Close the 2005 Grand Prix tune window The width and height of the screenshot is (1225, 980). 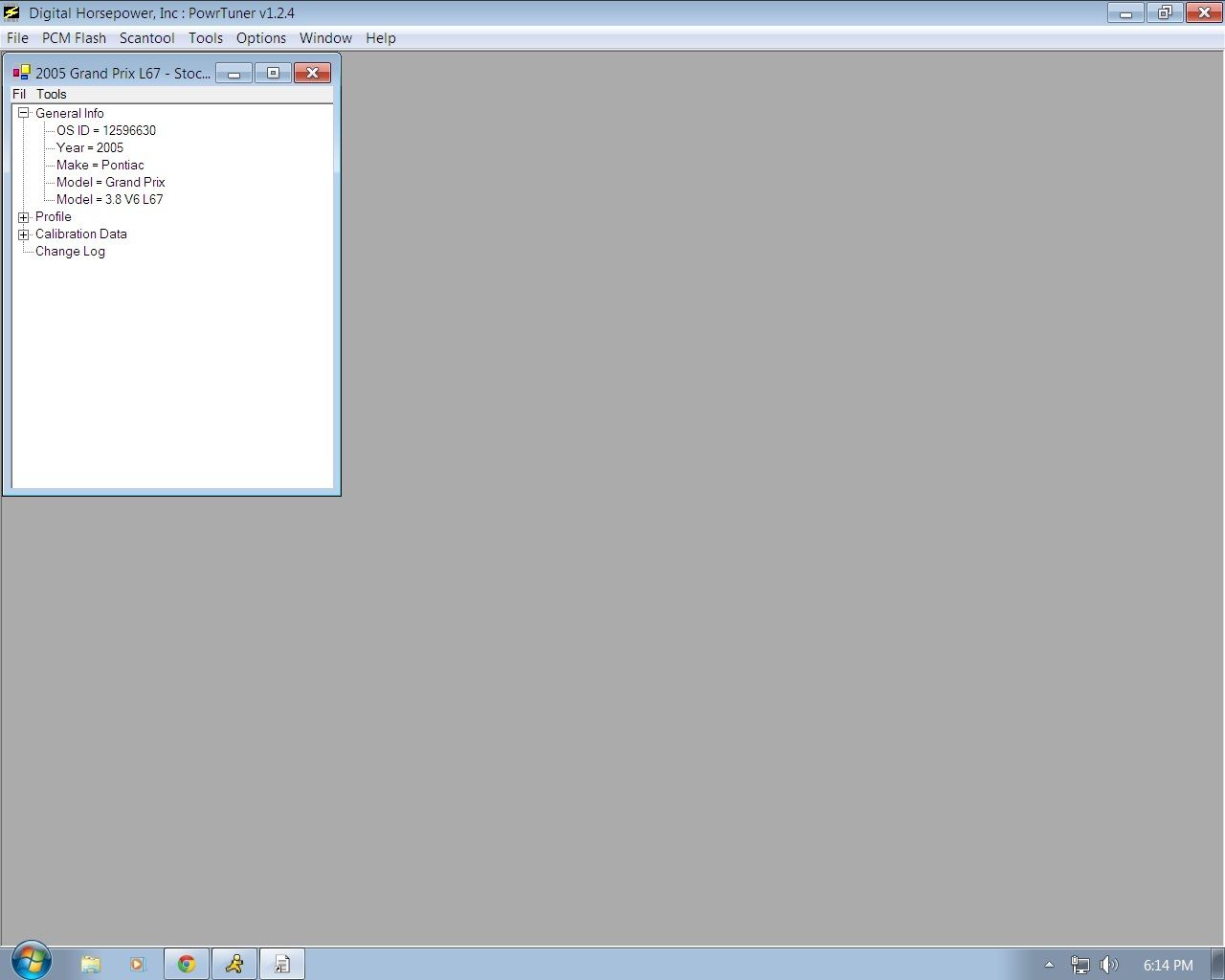[x=312, y=74]
